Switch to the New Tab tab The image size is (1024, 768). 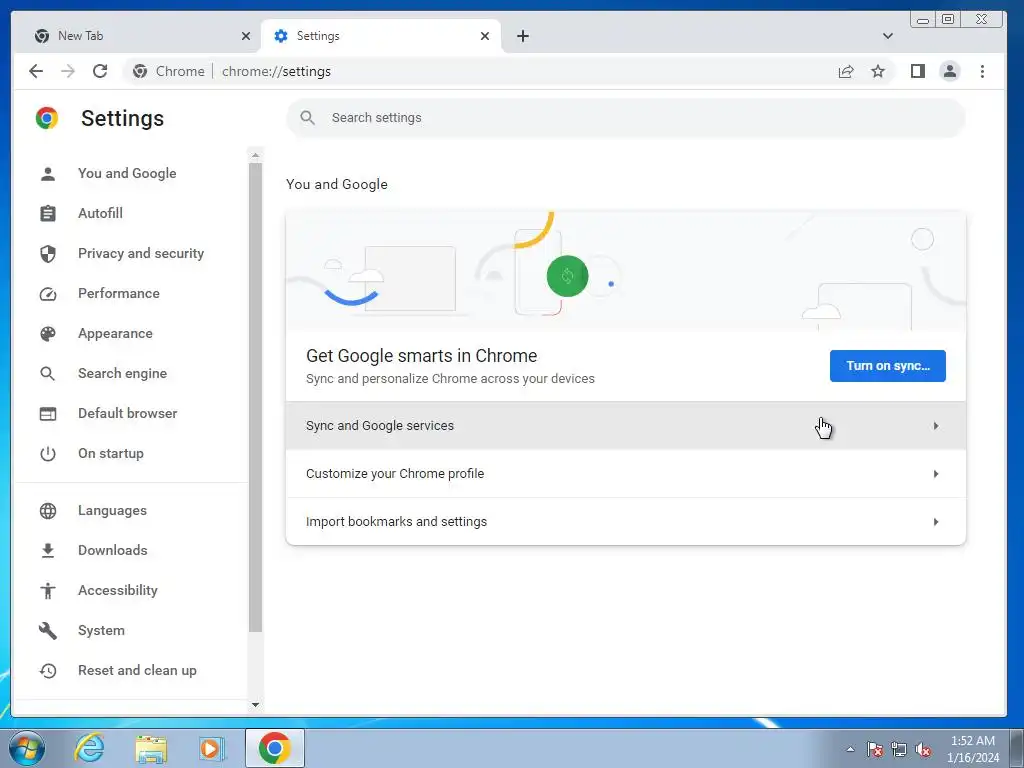pyautogui.click(x=142, y=36)
